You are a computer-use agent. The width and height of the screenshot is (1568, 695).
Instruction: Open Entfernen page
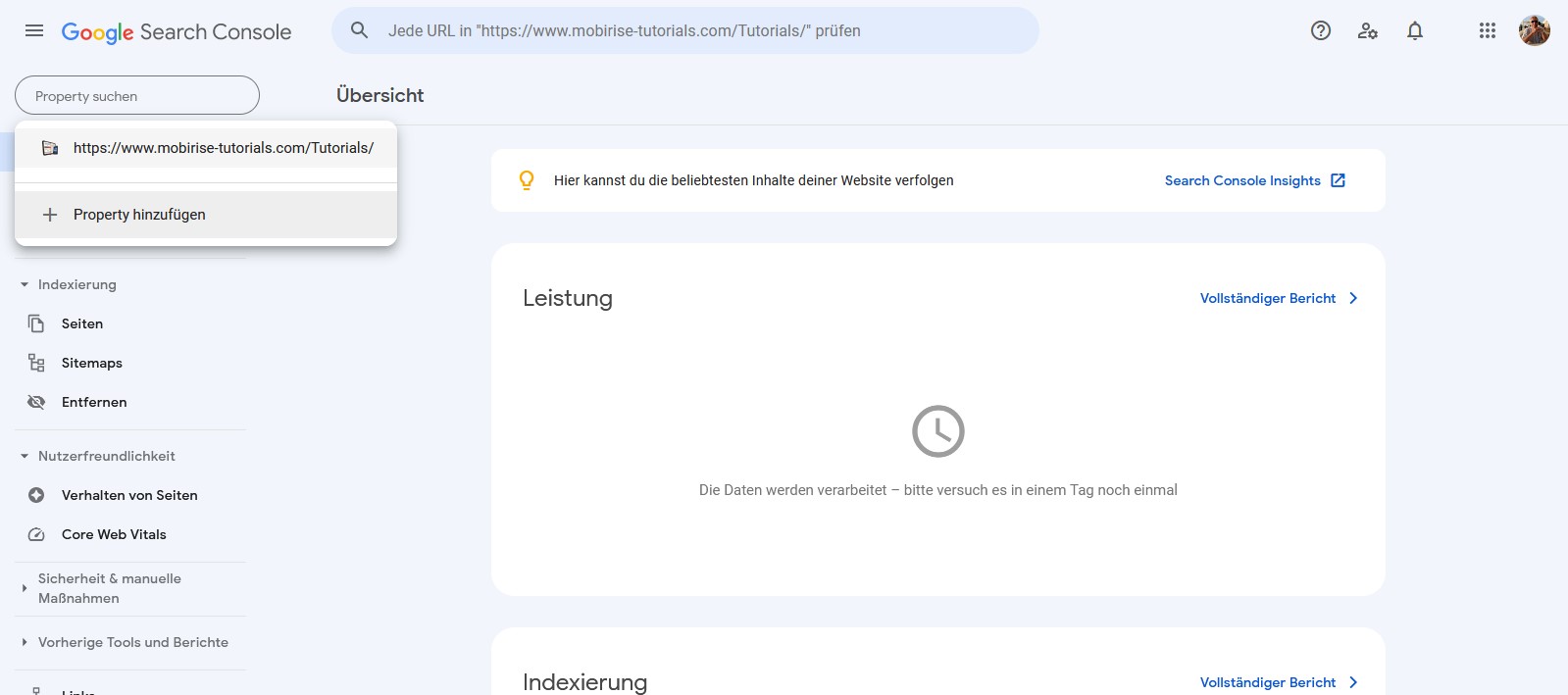point(94,402)
